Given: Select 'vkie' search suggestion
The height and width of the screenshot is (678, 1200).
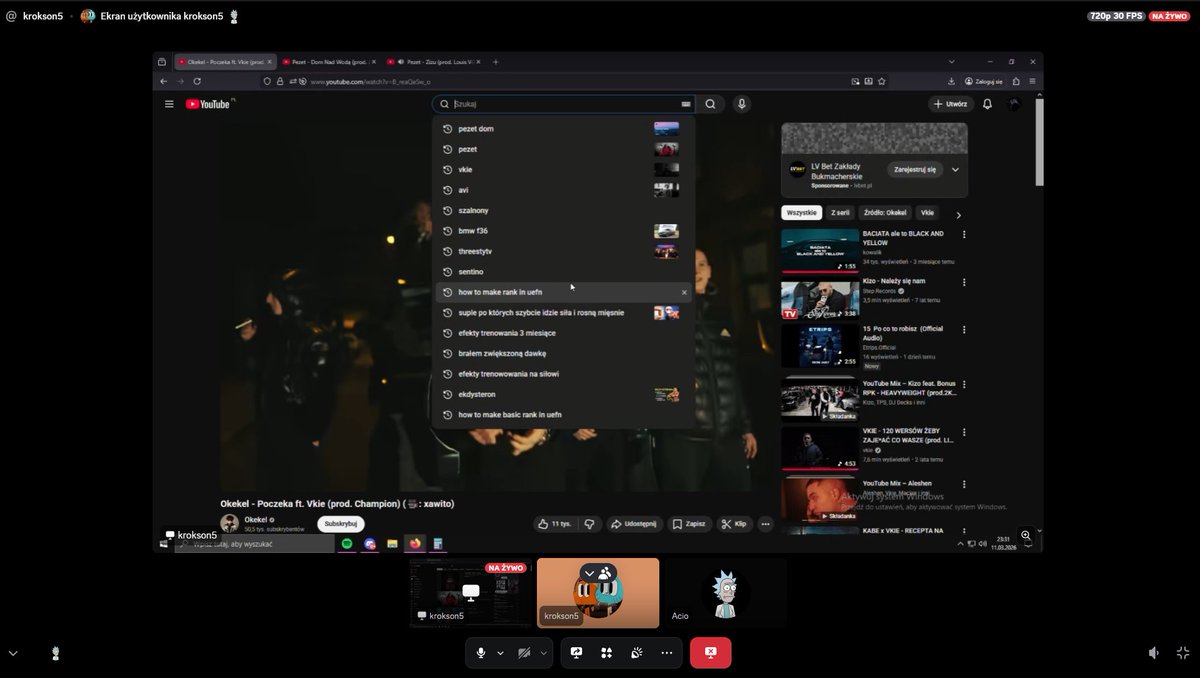Looking at the screenshot, I should 563,170.
